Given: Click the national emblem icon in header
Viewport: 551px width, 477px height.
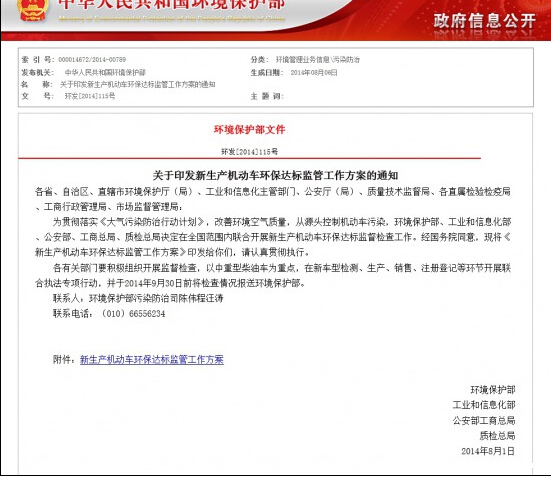Looking at the screenshot, I should pyautogui.click(x=33, y=10).
